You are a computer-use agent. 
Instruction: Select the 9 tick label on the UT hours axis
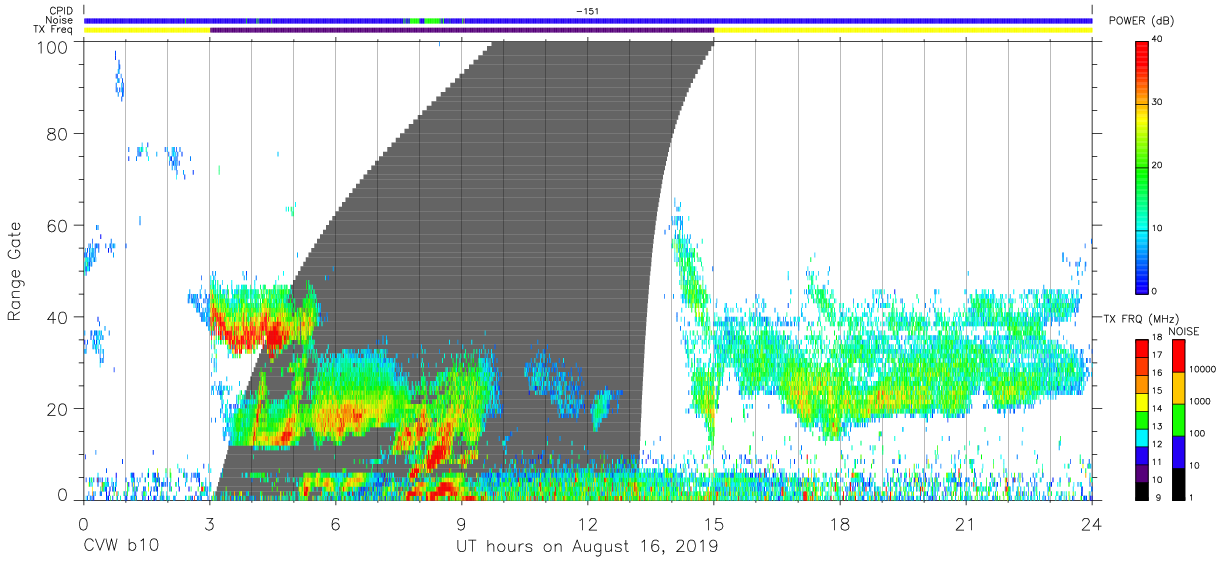click(x=462, y=523)
